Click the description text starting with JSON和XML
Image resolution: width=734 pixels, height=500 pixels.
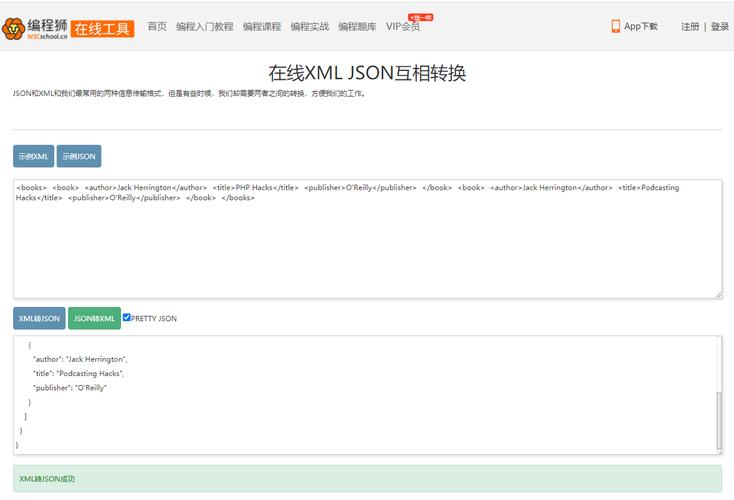pos(189,94)
